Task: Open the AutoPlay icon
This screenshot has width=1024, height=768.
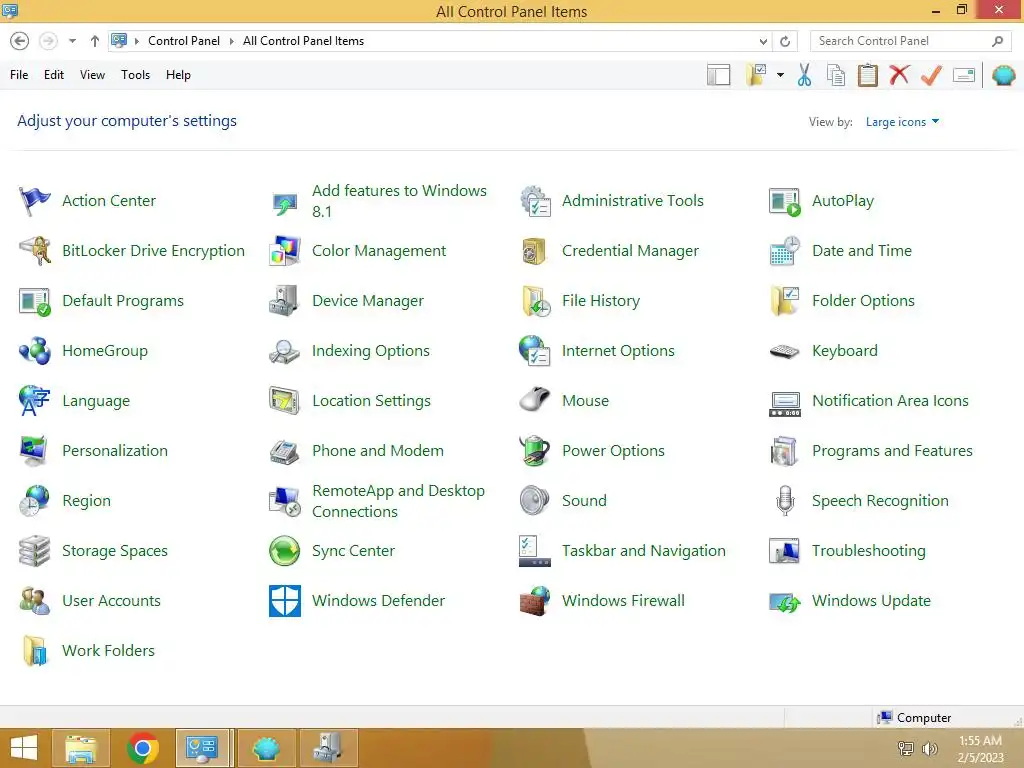Action: tap(785, 200)
